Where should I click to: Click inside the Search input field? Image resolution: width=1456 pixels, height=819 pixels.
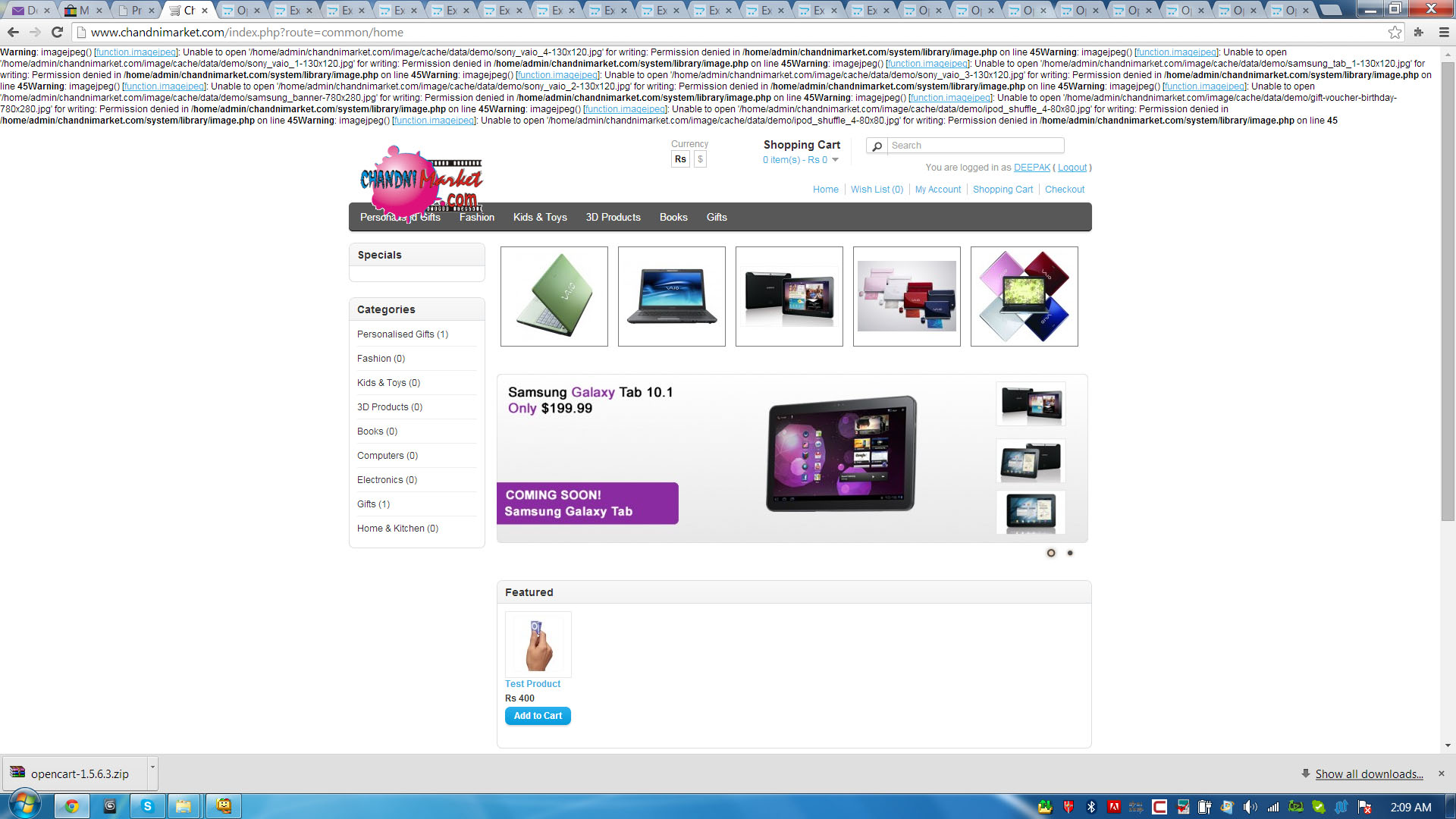click(975, 146)
